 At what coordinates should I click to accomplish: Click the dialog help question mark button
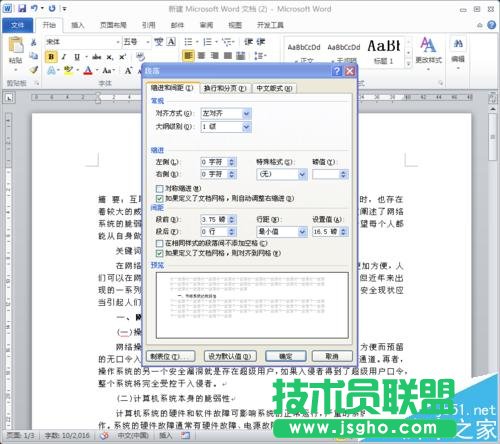(337, 71)
